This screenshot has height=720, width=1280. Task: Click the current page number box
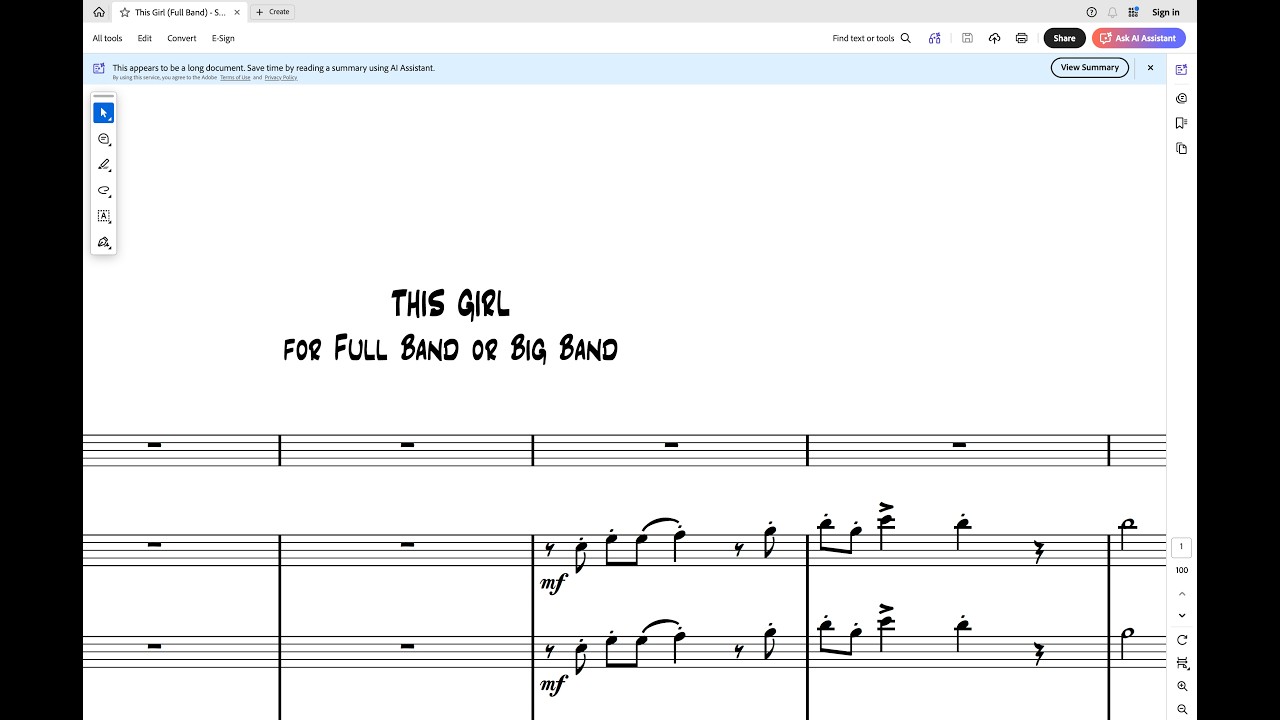tap(1181, 547)
